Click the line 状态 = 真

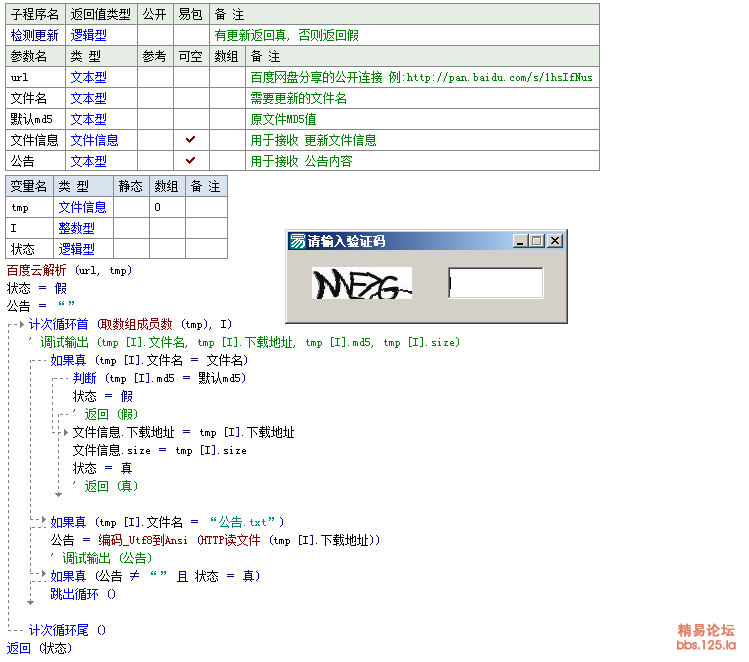[x=102, y=468]
